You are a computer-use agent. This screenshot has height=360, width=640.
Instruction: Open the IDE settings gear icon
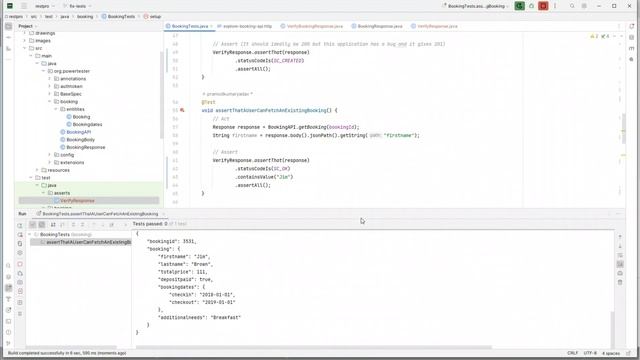(584, 6)
